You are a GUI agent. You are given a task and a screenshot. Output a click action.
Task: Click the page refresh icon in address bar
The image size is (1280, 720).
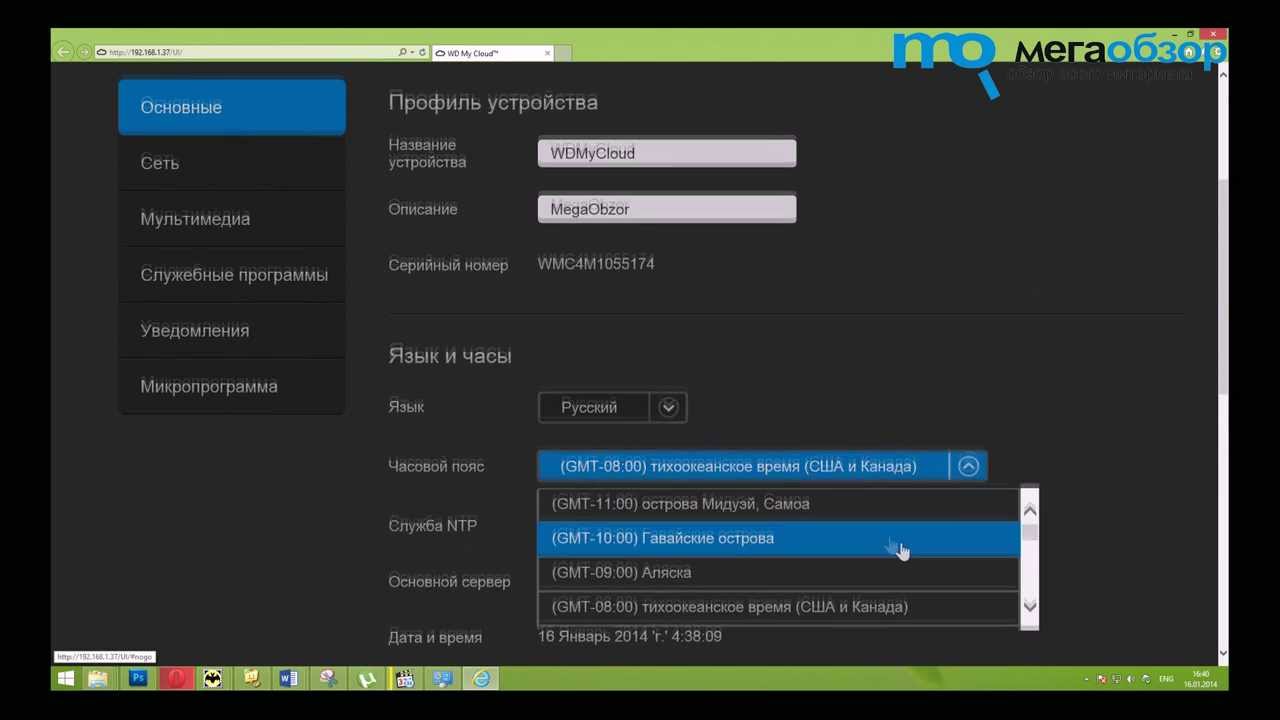[423, 52]
